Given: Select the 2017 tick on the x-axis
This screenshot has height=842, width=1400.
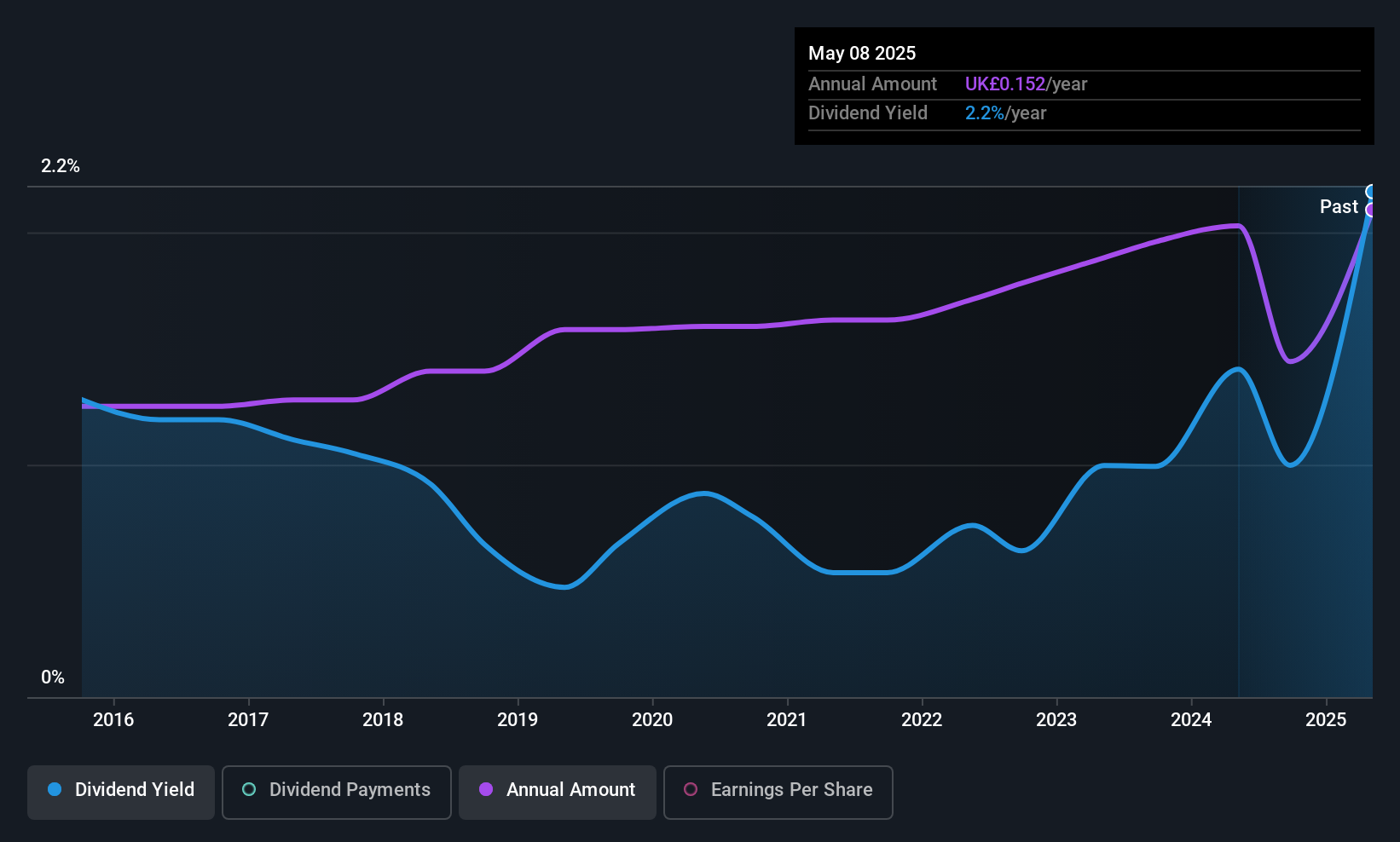Looking at the screenshot, I should click(248, 720).
